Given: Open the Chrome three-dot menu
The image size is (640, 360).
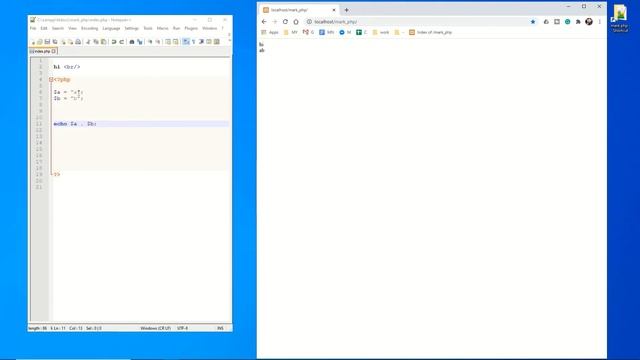Looking at the screenshot, I should pos(600,22).
